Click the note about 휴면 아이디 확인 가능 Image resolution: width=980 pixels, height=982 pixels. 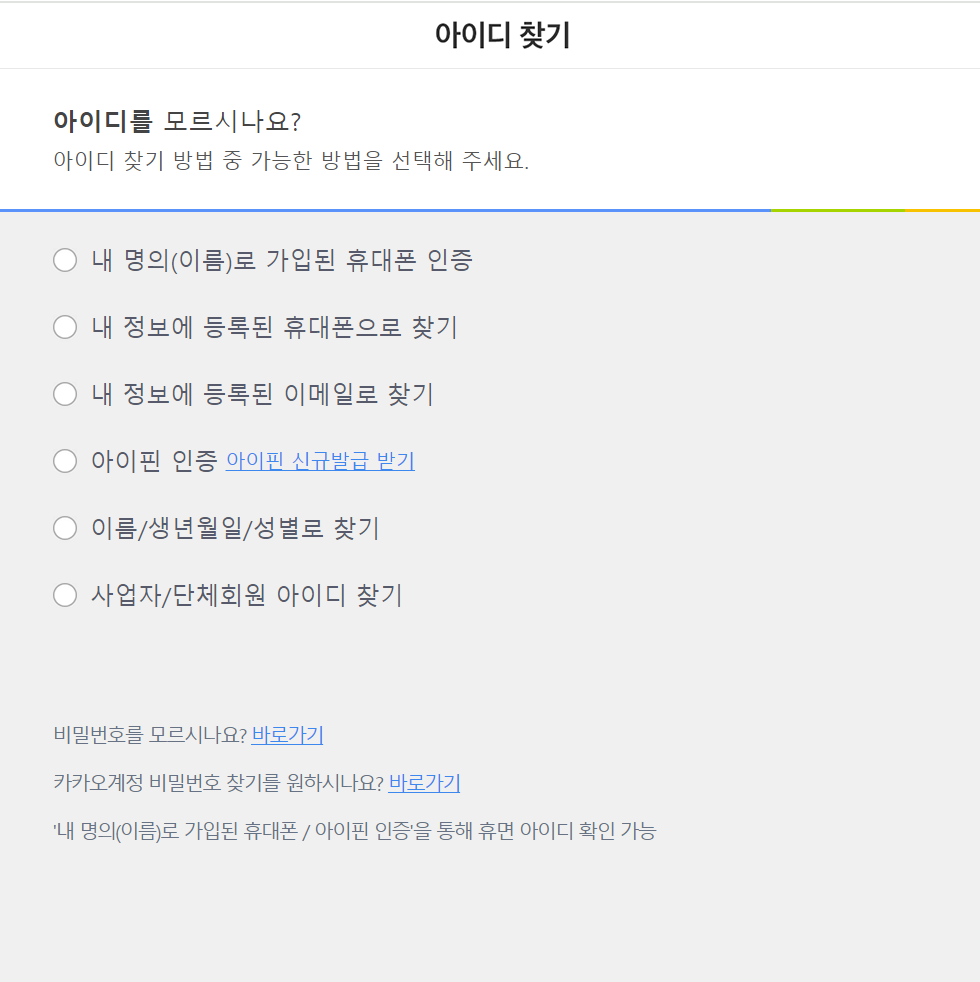pyautogui.click(x=354, y=831)
